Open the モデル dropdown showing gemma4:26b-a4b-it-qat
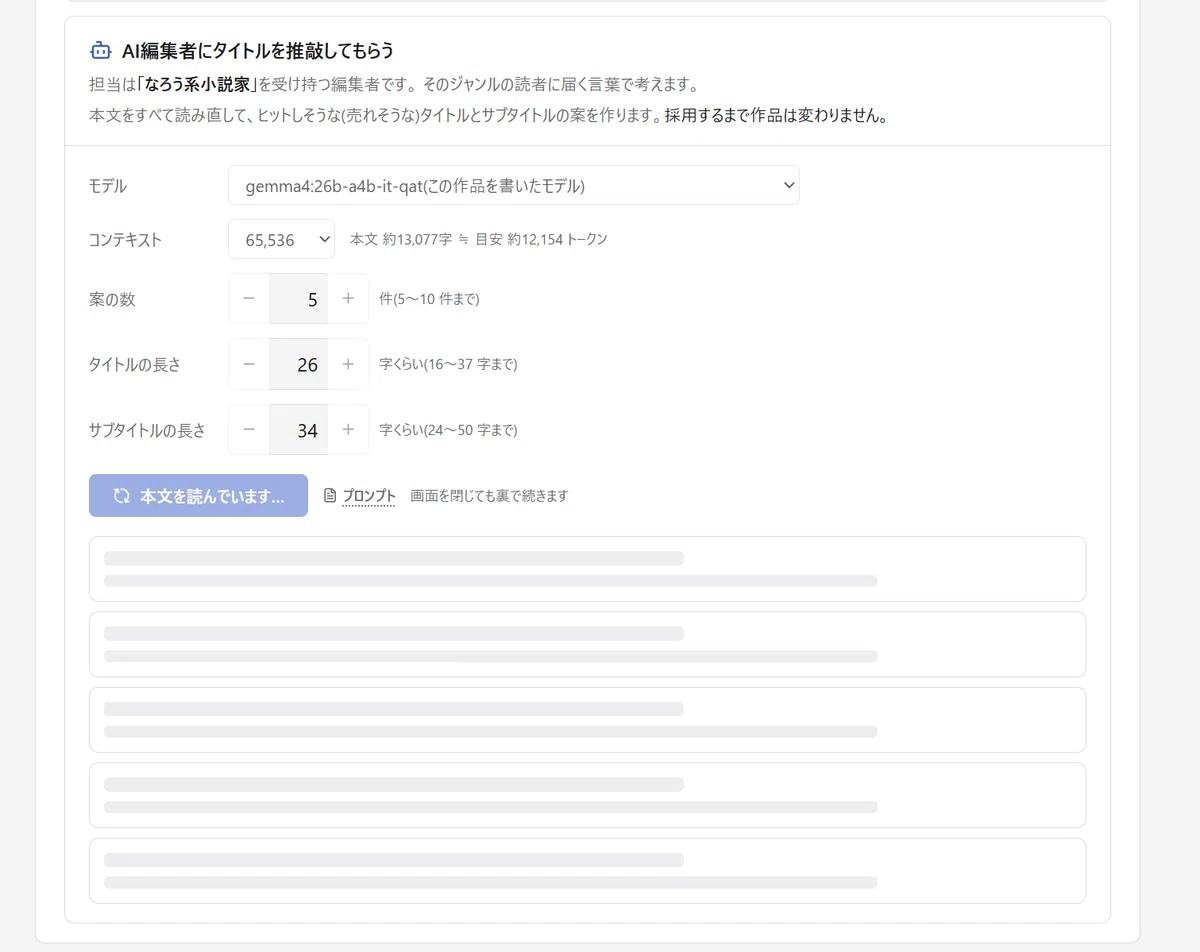 514,185
